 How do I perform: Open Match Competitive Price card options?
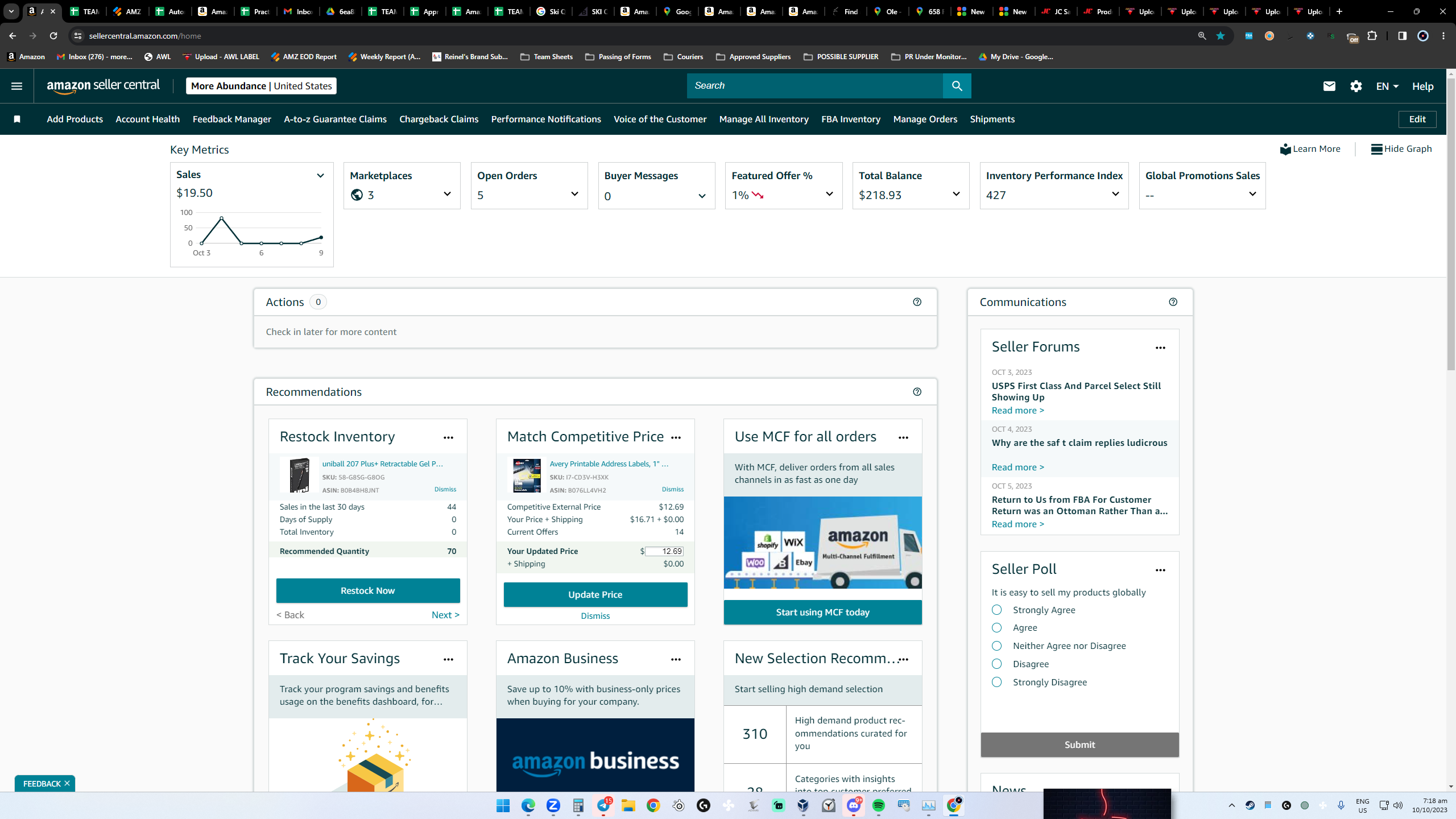(676, 437)
